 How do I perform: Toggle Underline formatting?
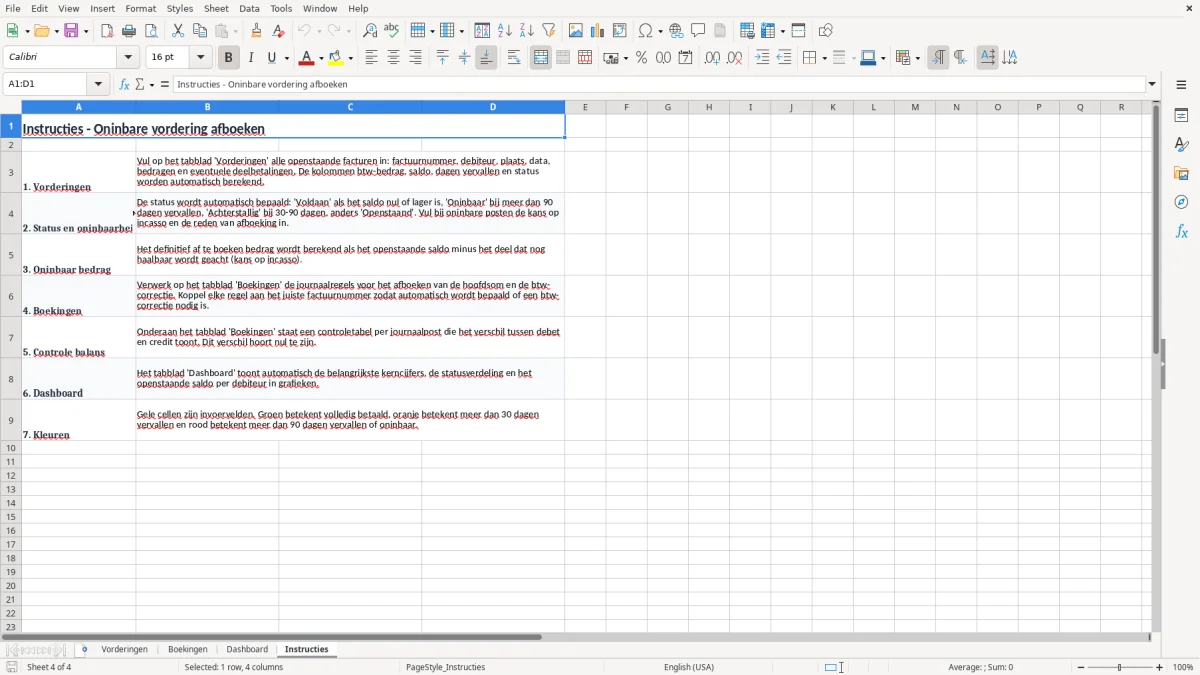pyautogui.click(x=272, y=58)
